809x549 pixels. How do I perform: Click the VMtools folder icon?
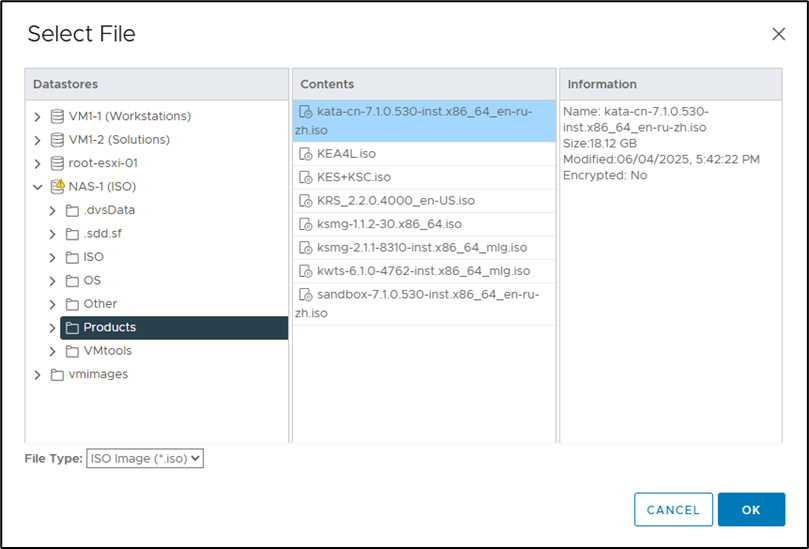72,351
